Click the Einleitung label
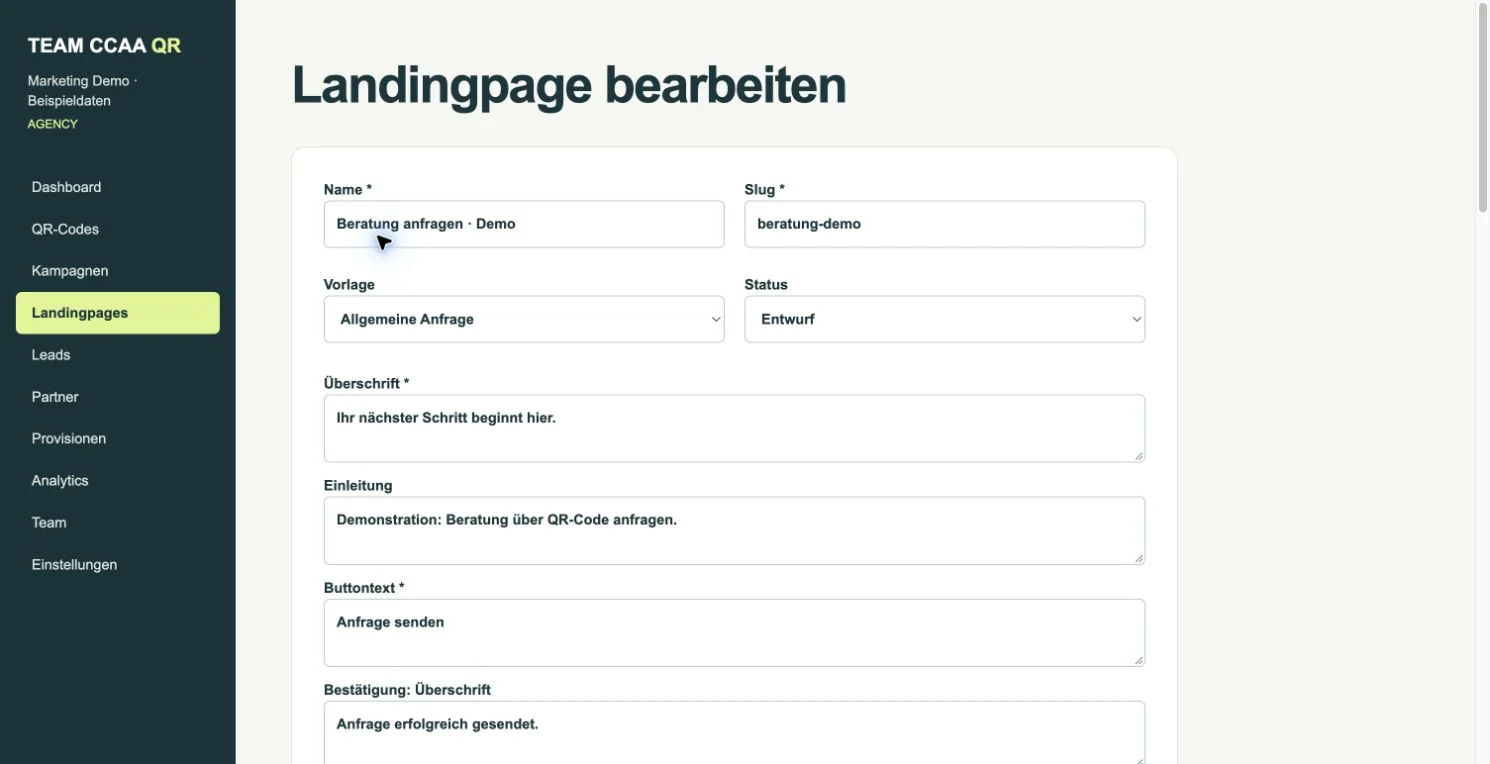 click(358, 485)
